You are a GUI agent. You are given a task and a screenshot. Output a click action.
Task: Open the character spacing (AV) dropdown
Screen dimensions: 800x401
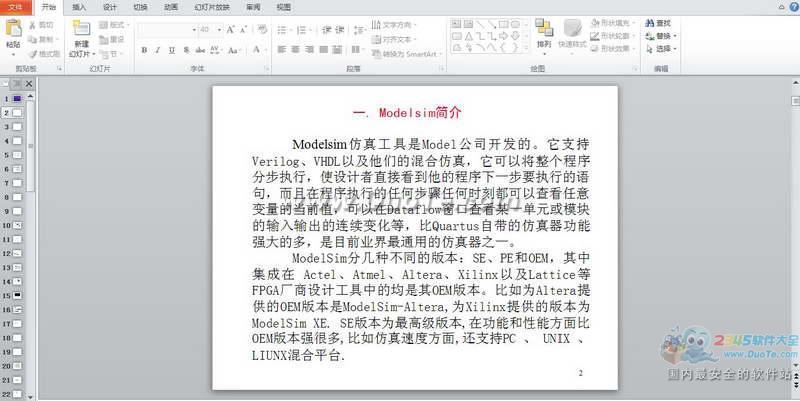tap(215, 50)
